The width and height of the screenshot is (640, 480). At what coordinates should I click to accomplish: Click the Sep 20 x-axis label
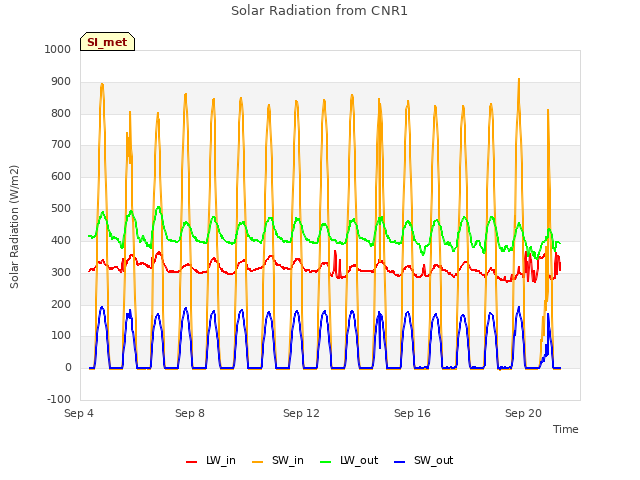pyautogui.click(x=523, y=413)
